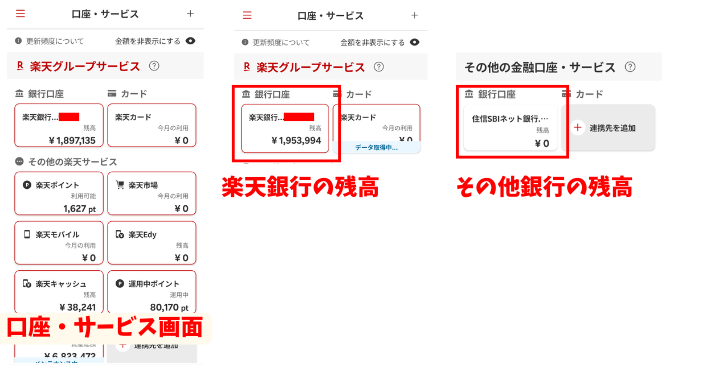
Task: Click the 楽天キャッシュ icon
Action: click(x=27, y=284)
